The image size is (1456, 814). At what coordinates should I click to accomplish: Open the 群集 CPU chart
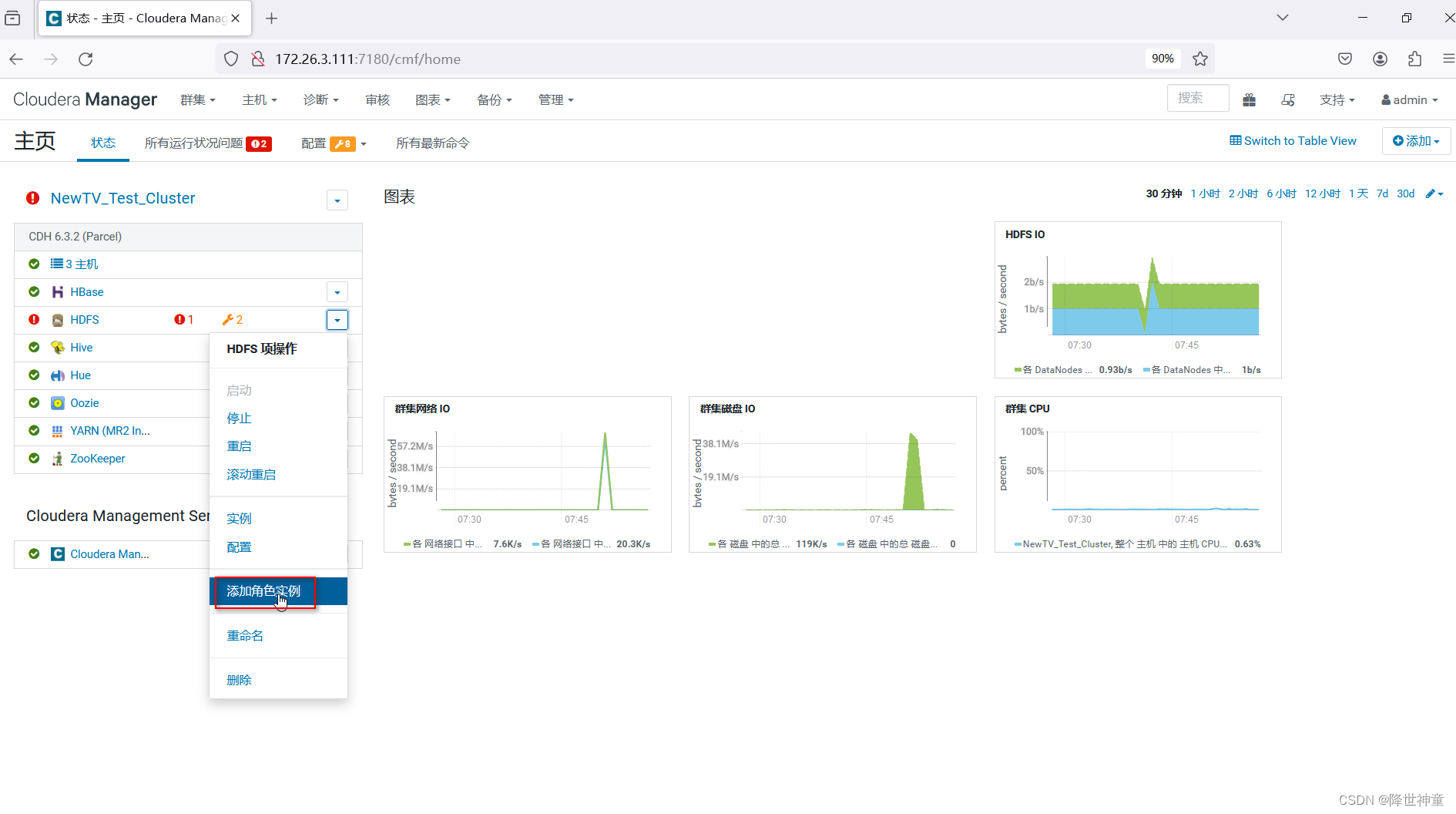coord(1138,474)
